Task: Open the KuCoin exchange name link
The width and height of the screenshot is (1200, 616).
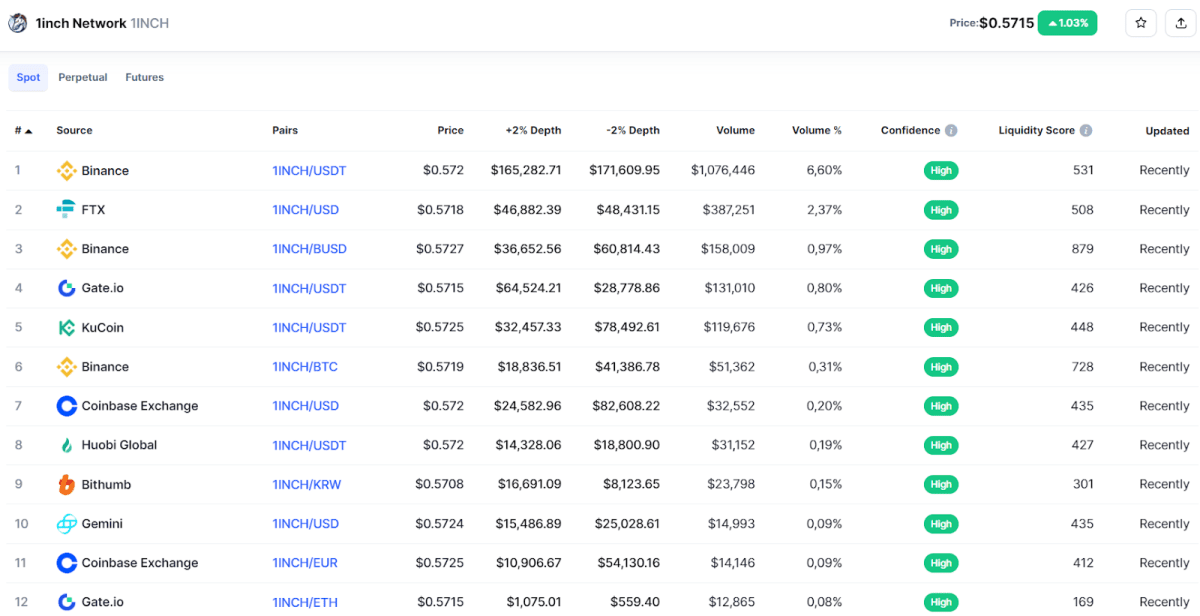Action: point(103,327)
